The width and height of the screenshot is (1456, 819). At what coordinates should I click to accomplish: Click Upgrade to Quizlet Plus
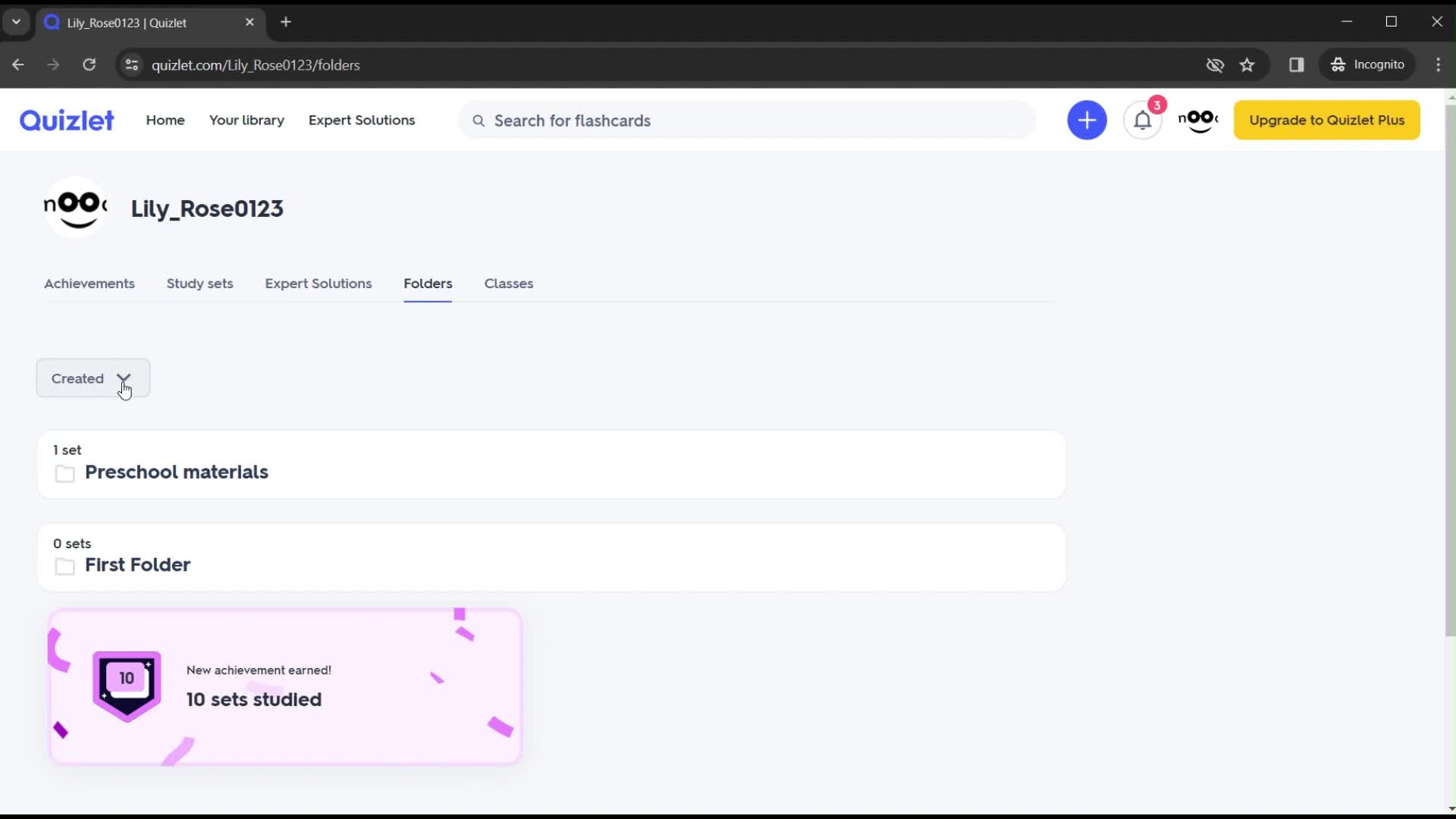point(1326,120)
